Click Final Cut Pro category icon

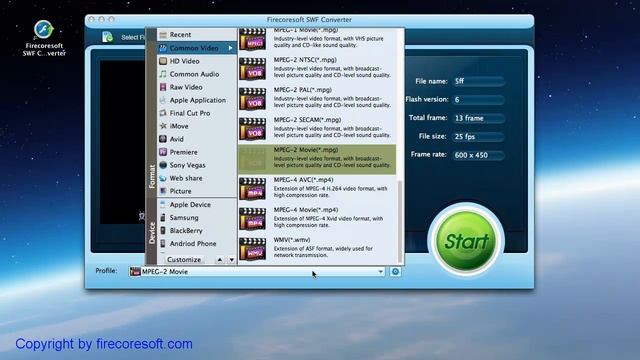pos(163,113)
